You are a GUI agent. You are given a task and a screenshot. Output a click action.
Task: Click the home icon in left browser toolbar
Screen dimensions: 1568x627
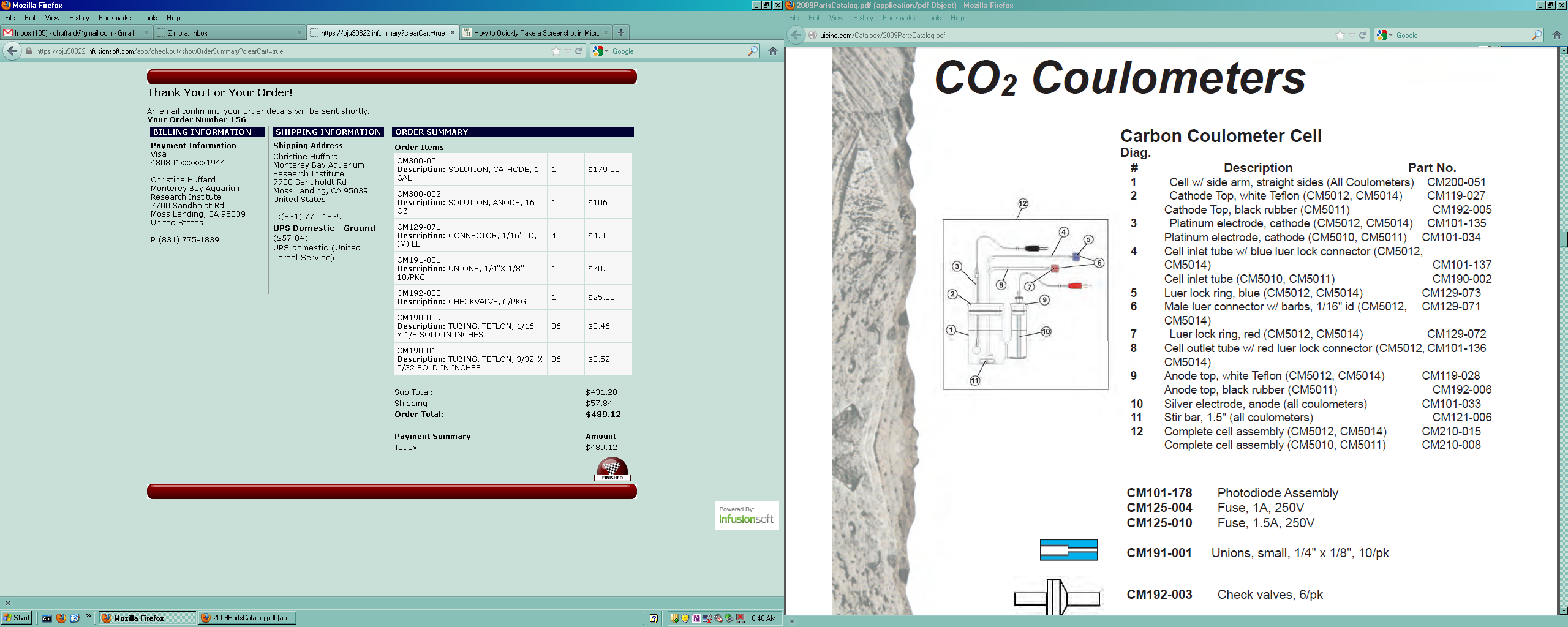point(773,51)
